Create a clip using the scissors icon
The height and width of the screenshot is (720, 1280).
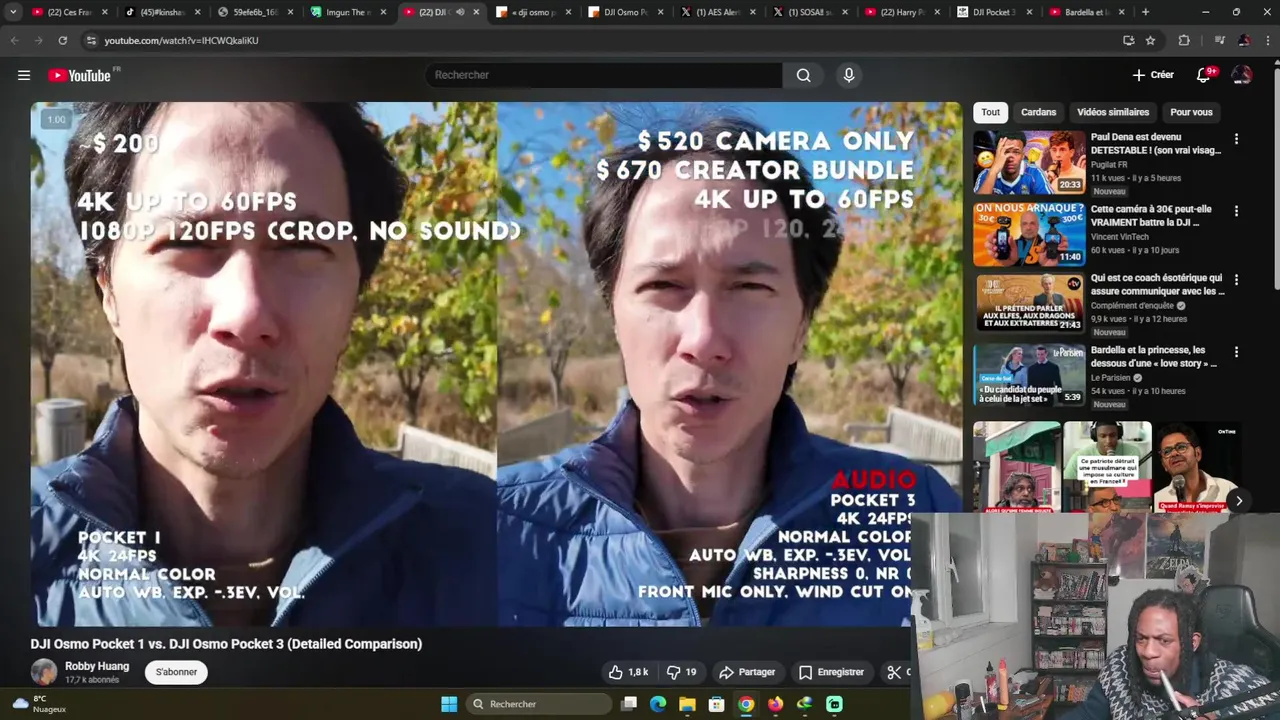tap(895, 672)
